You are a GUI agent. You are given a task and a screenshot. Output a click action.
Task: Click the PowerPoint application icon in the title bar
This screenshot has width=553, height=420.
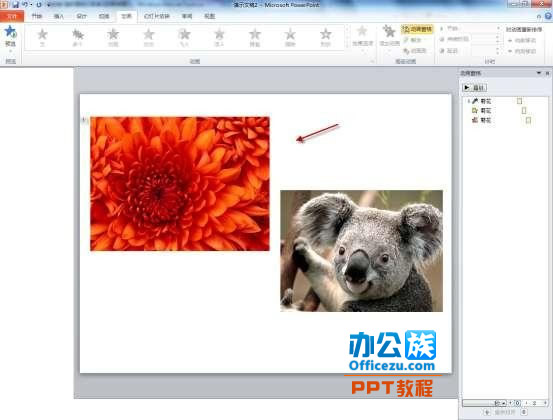4,5
